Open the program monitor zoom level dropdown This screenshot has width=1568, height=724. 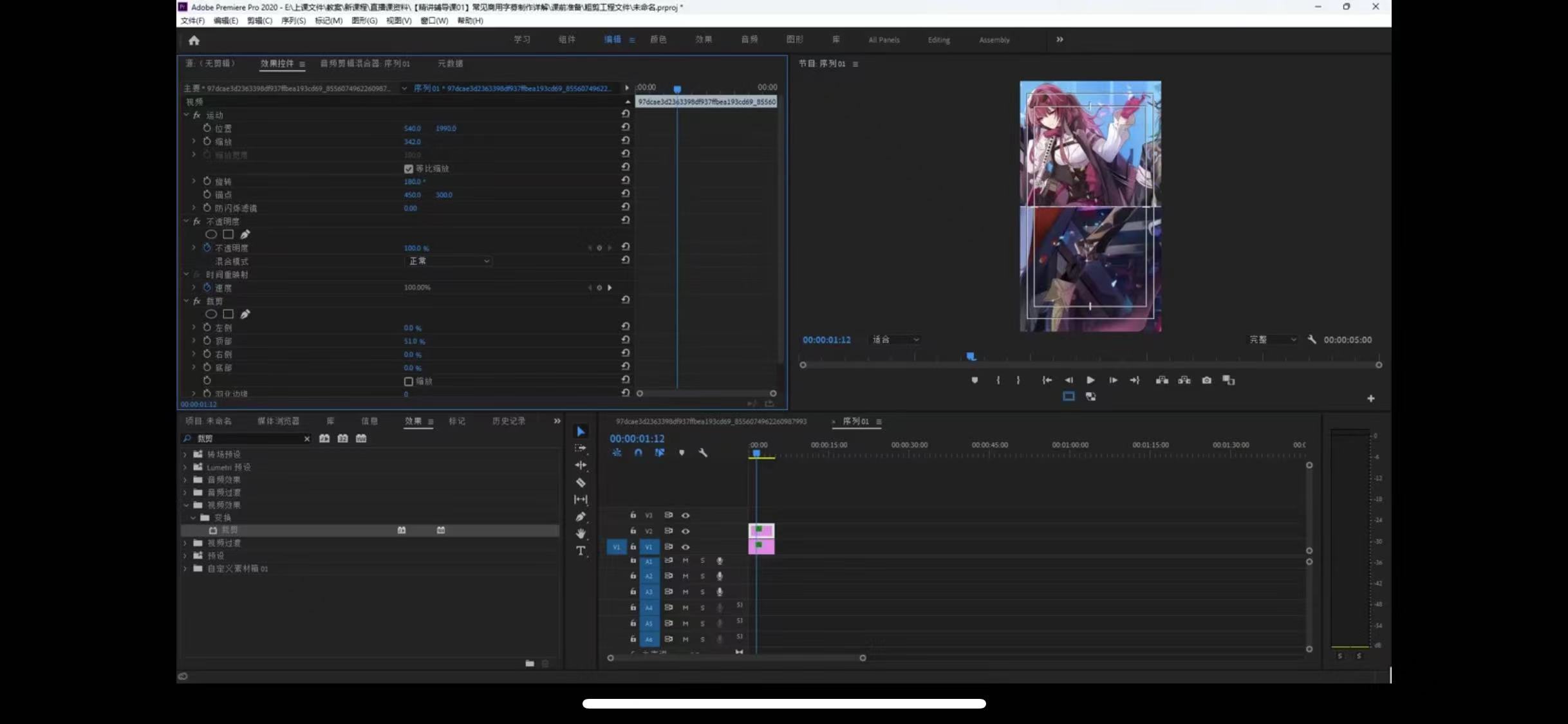(895, 340)
